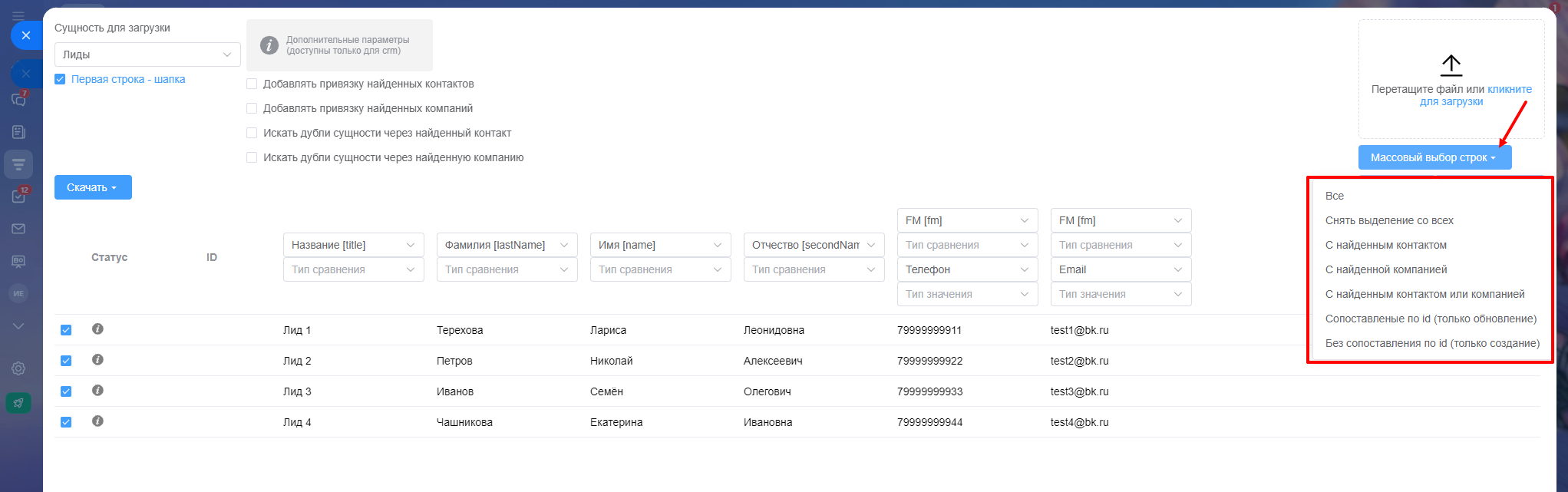Open the chat messages icon with badge 7
The width and height of the screenshot is (1568, 492).
pyautogui.click(x=19, y=99)
